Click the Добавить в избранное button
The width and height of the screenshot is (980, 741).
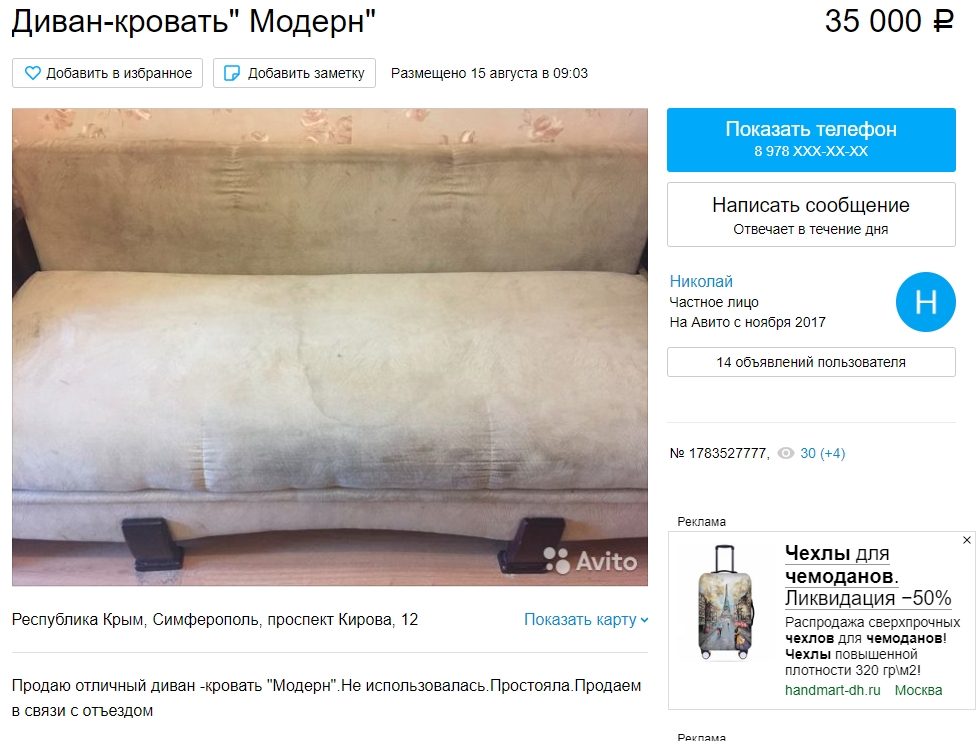[x=108, y=73]
